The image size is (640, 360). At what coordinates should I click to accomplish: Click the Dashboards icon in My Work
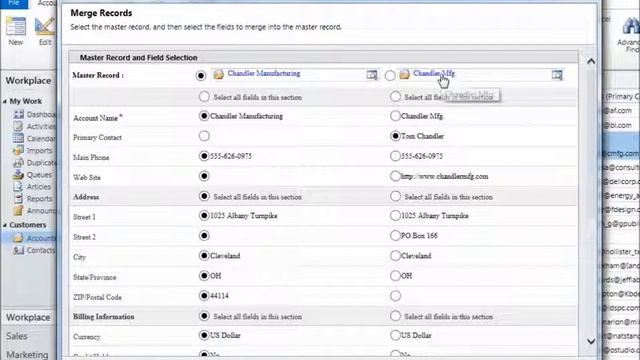click(18, 114)
